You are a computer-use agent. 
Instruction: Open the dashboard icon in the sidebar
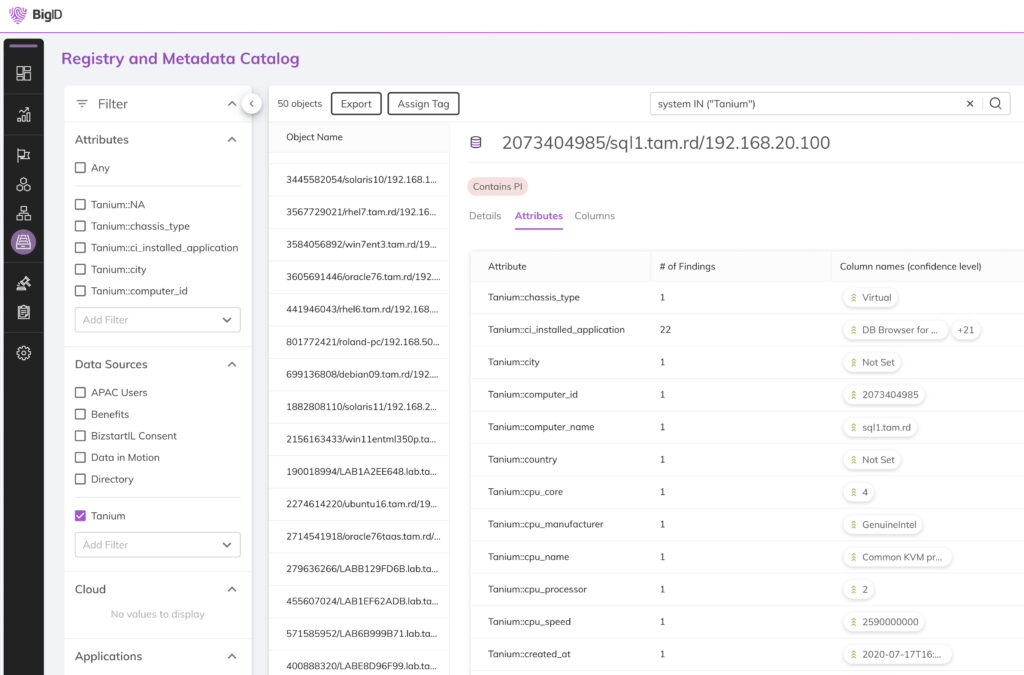(x=24, y=73)
